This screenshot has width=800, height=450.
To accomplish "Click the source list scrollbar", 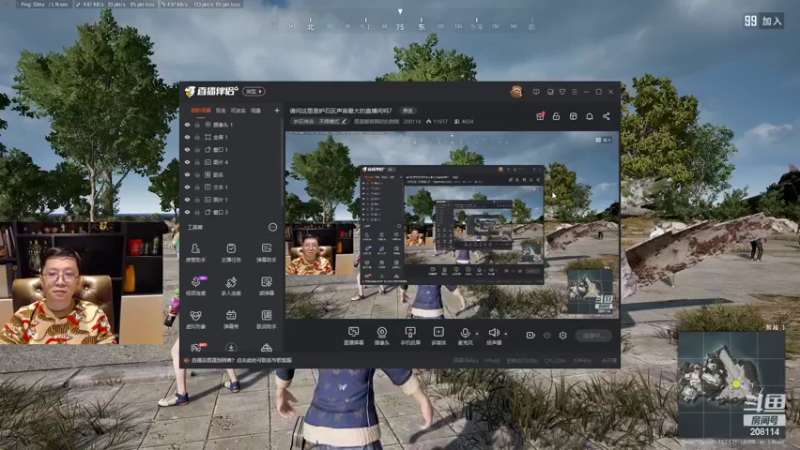I will point(282,162).
